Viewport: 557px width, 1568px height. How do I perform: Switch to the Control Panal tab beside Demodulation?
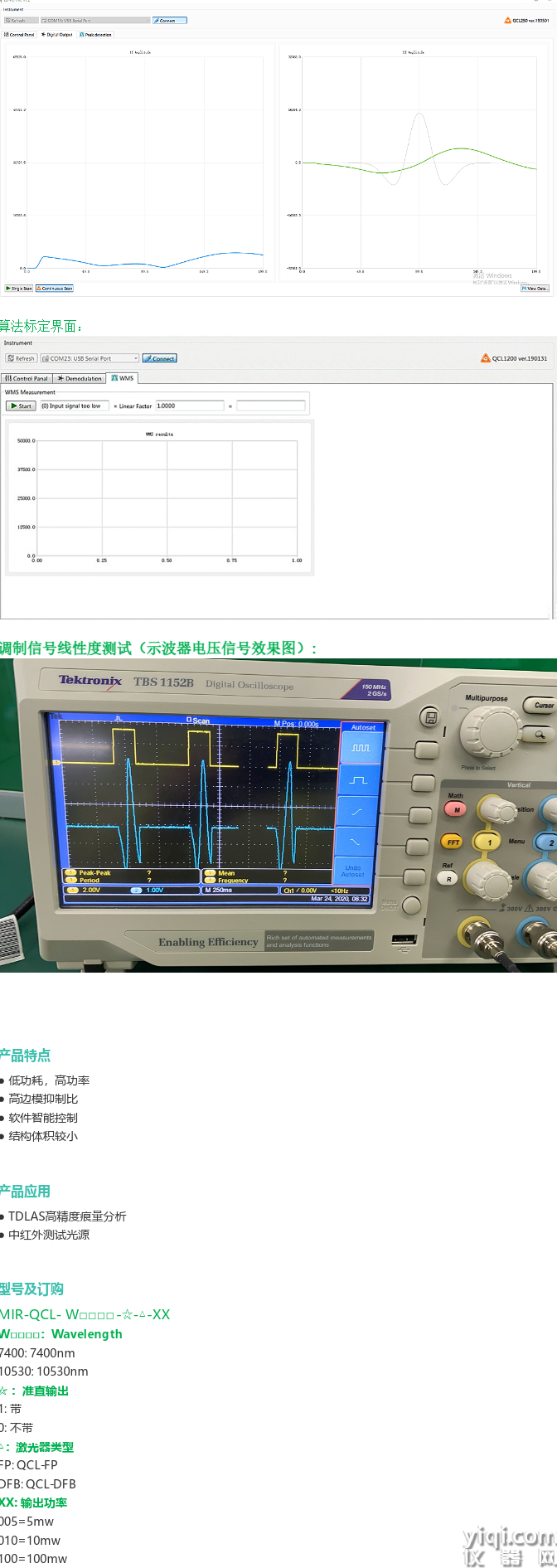pos(27,378)
